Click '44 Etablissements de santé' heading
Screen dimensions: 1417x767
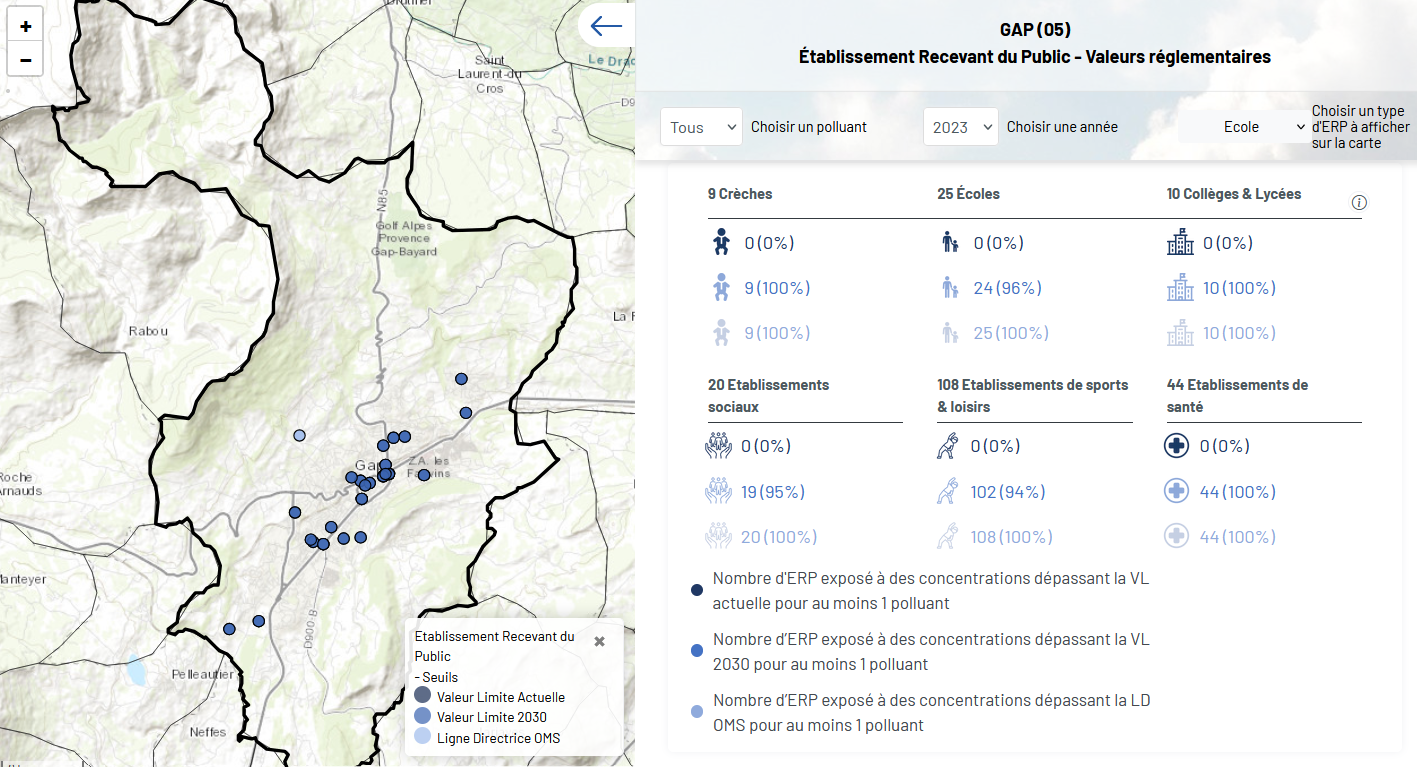[x=1237, y=396]
